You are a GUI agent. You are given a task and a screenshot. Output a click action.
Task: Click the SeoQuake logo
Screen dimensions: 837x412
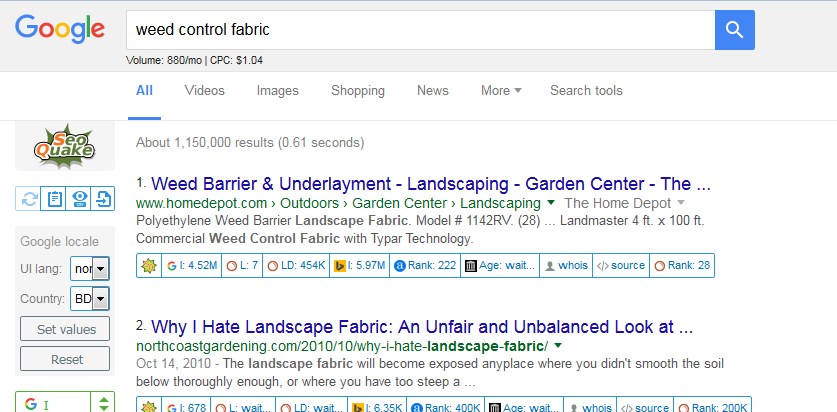tap(65, 146)
